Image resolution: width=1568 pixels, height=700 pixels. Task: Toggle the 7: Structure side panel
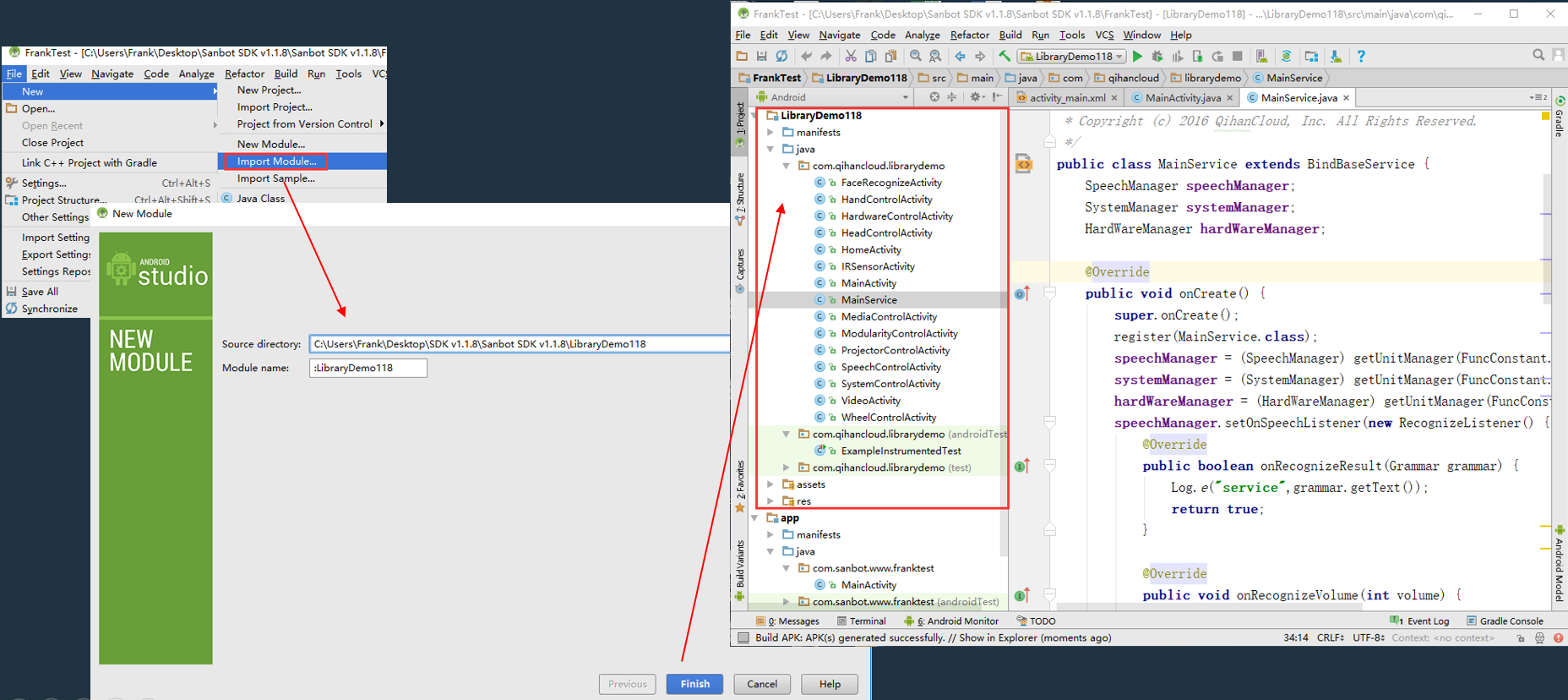pos(740,200)
